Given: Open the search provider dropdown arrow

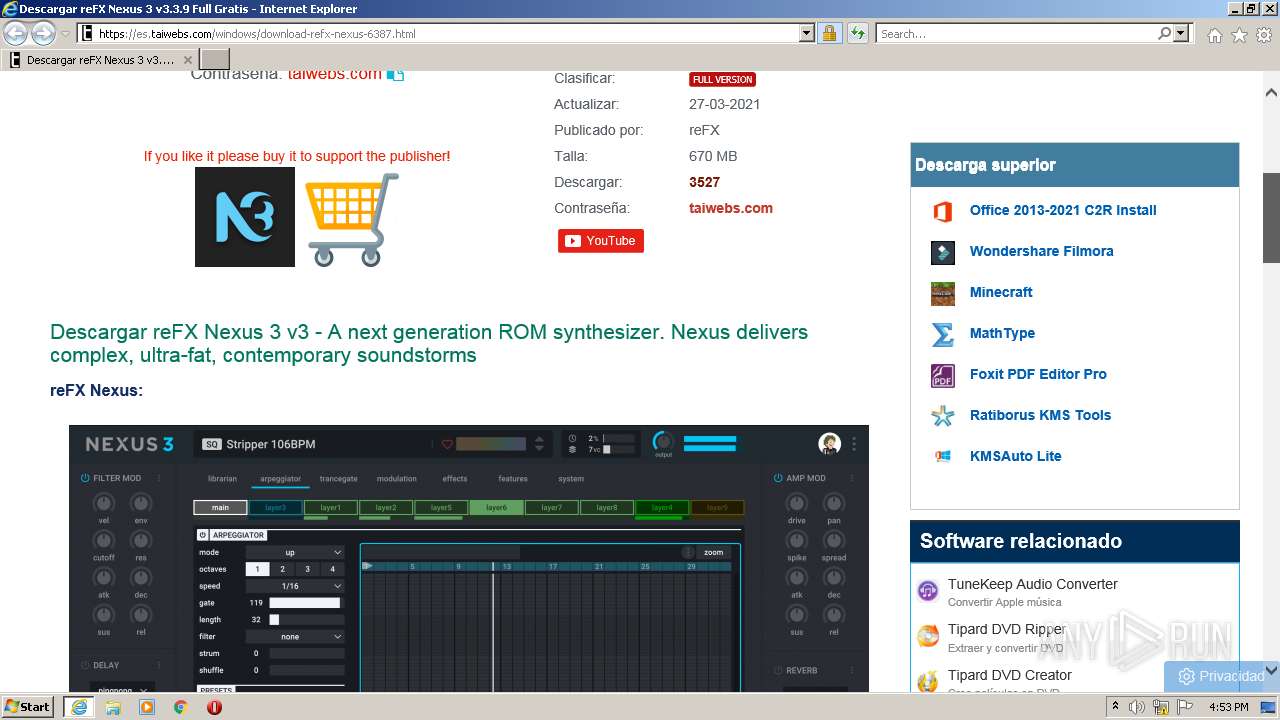Looking at the screenshot, I should [x=1181, y=34].
